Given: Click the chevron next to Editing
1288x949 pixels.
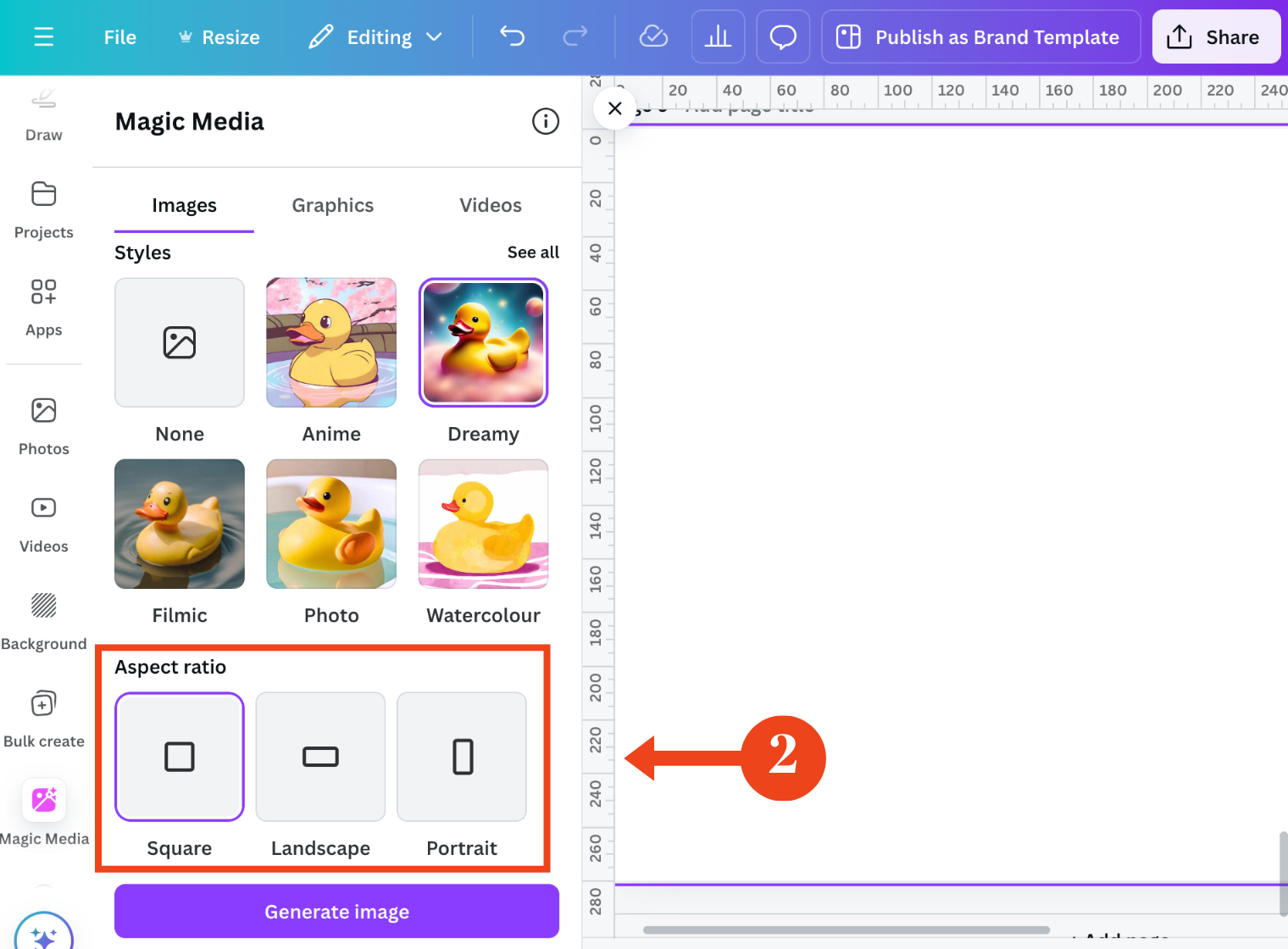Looking at the screenshot, I should [x=434, y=37].
